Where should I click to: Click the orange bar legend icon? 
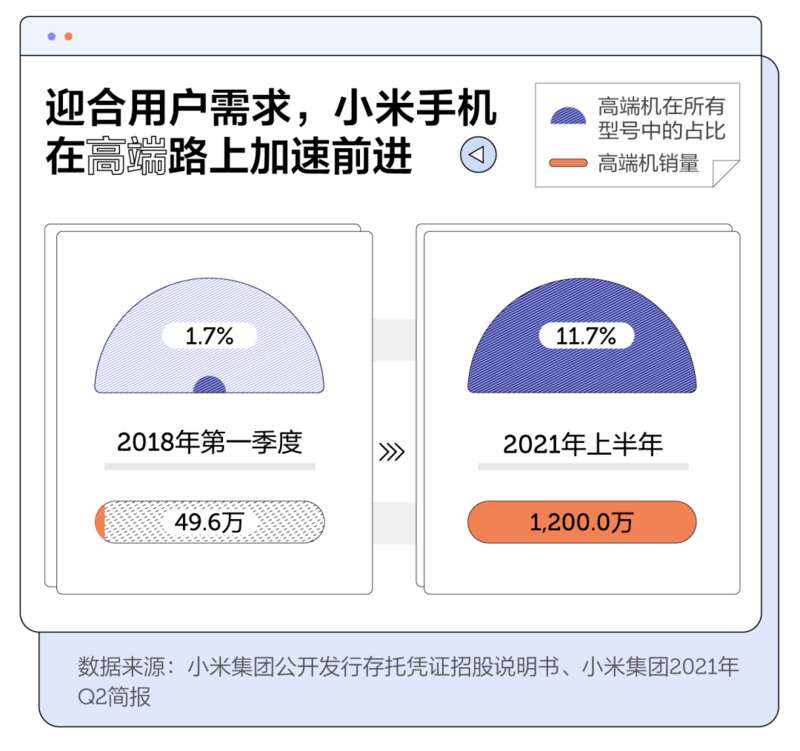click(x=568, y=163)
